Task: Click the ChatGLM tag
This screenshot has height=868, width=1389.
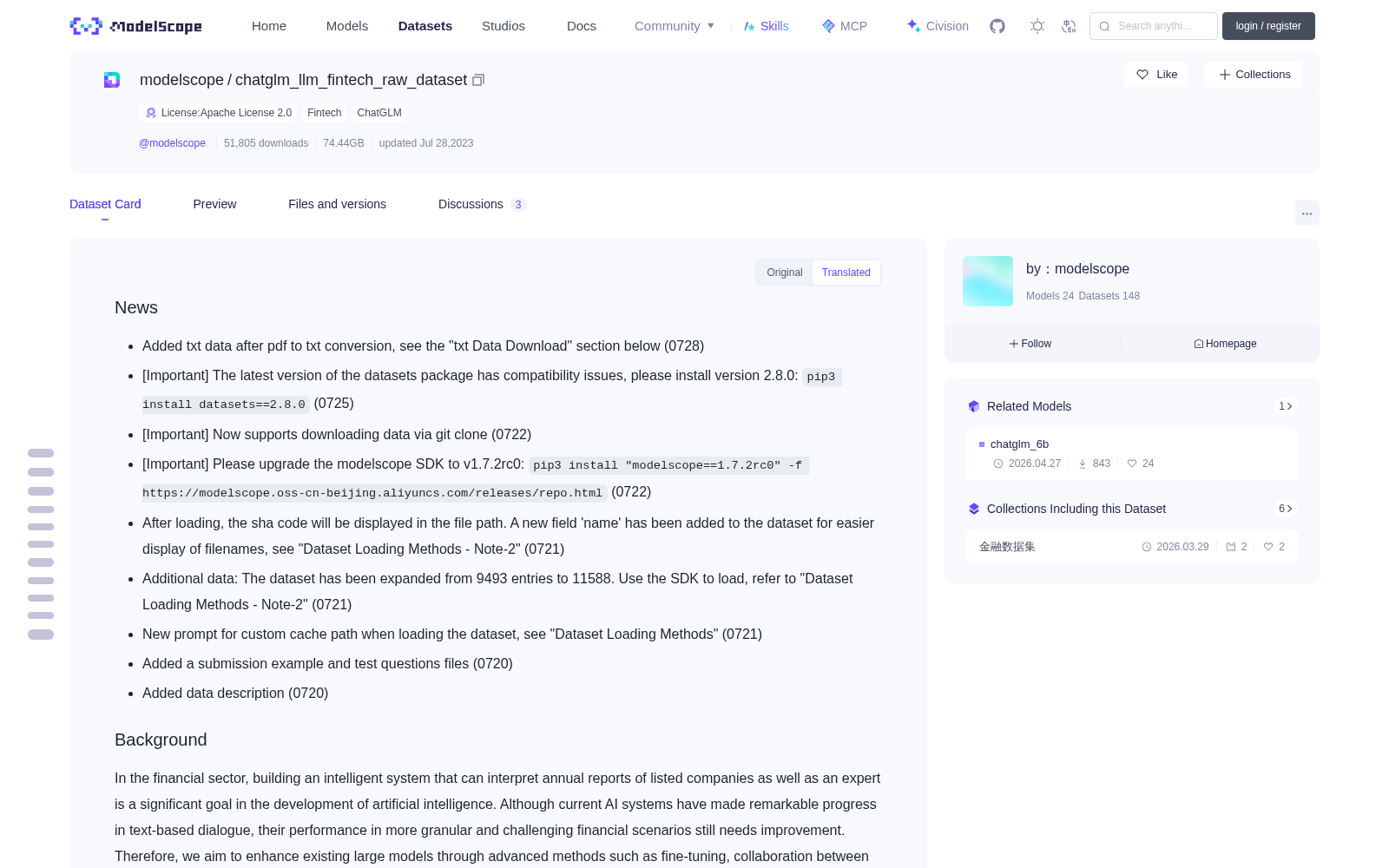Action: click(x=379, y=113)
